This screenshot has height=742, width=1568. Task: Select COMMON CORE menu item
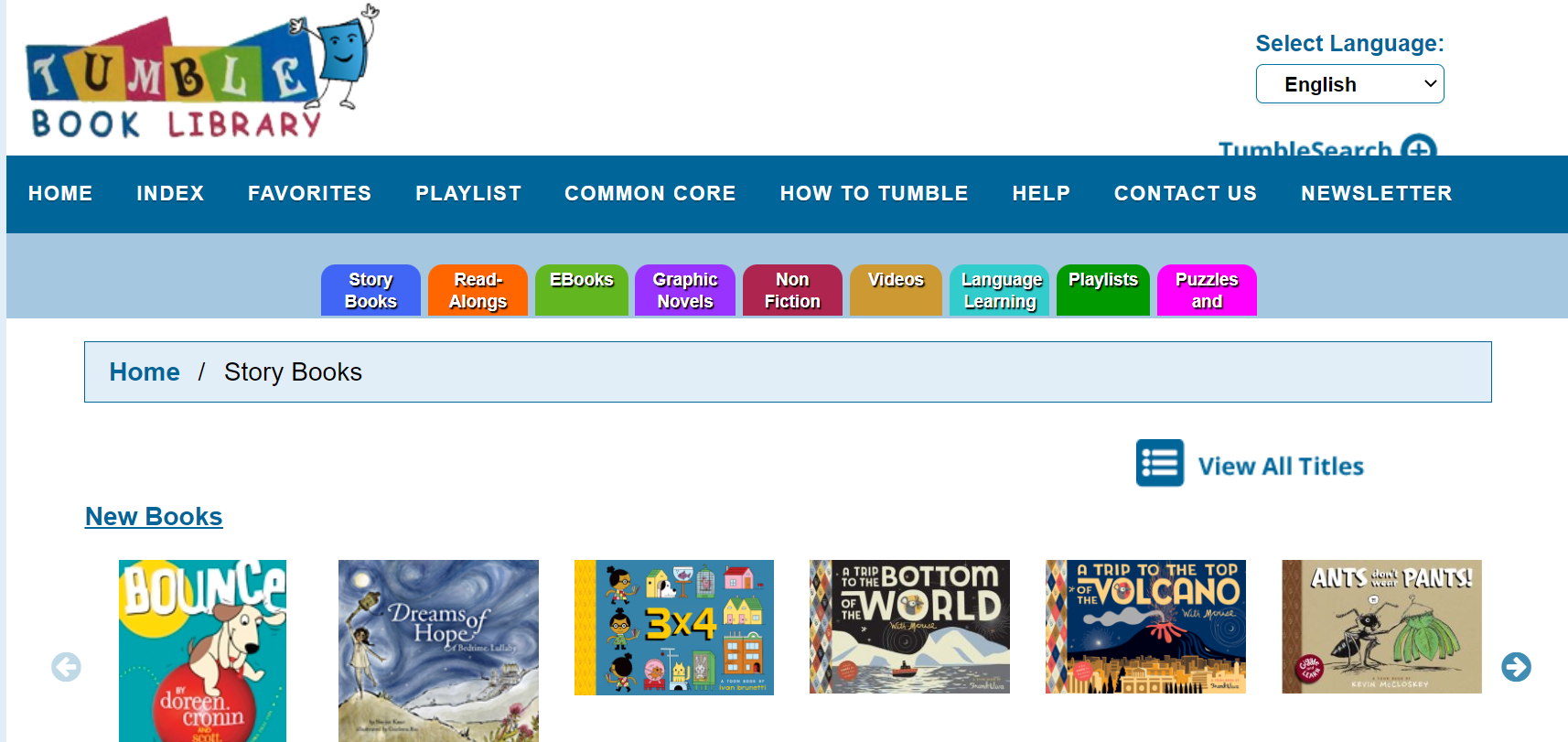(x=650, y=193)
